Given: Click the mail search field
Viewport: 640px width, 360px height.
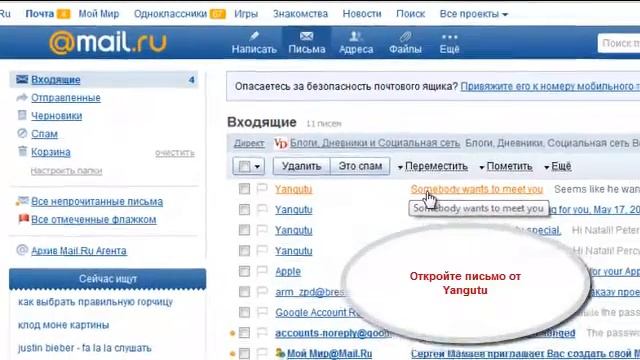Looking at the screenshot, I should click(619, 43).
